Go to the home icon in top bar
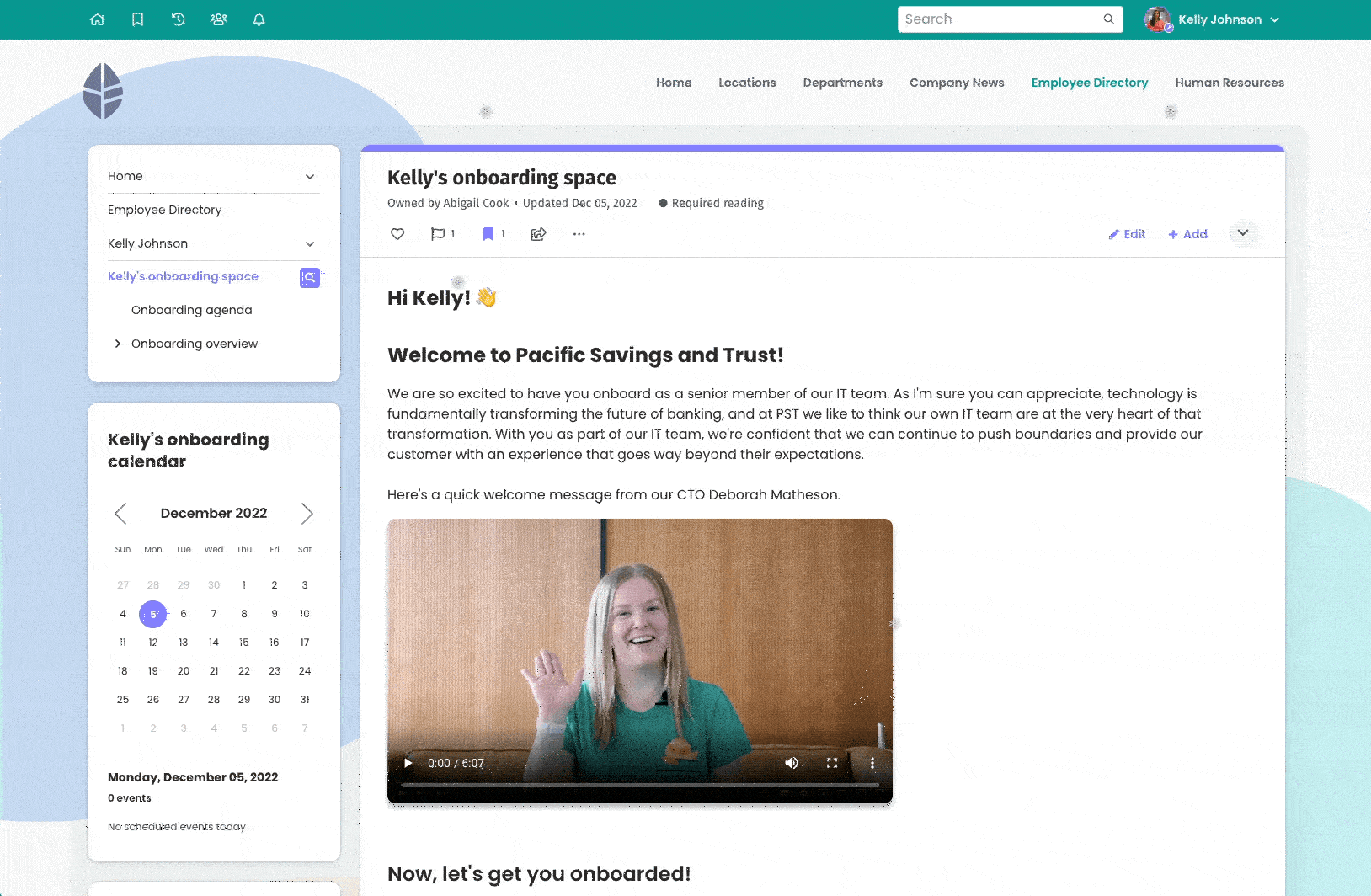The height and width of the screenshot is (896, 1371). 98,19
